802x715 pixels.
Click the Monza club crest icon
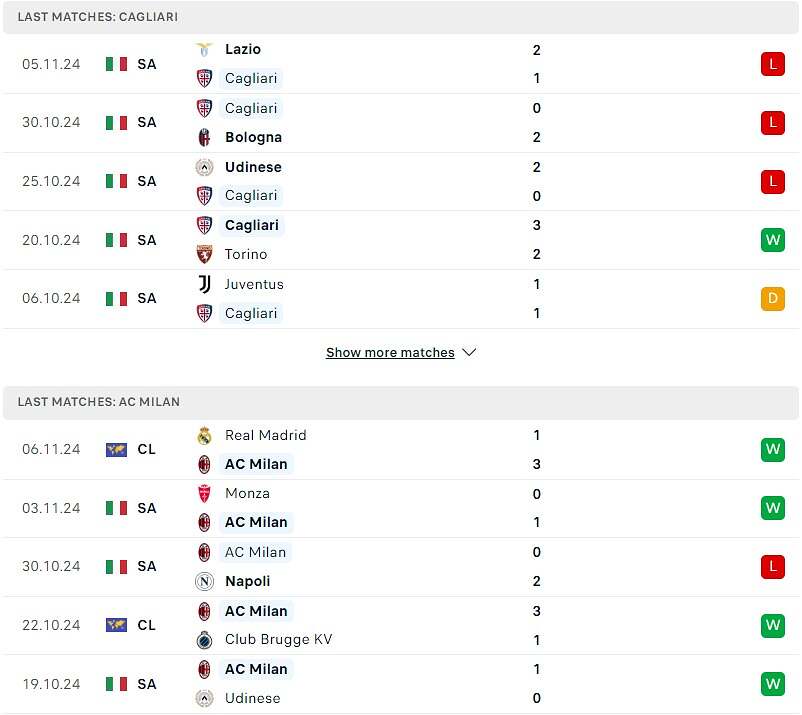pos(204,494)
